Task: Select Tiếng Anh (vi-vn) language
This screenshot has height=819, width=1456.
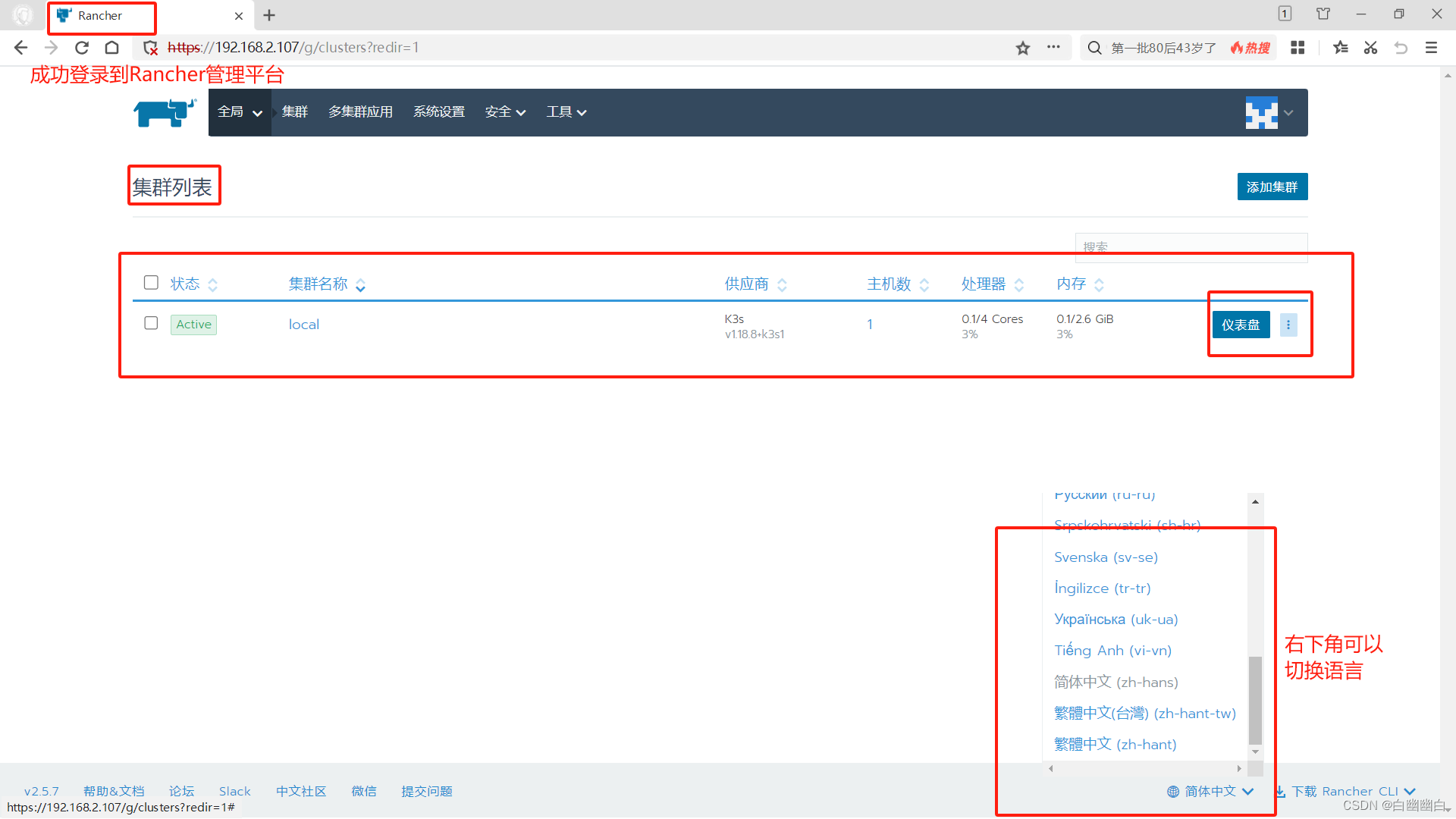Action: [1112, 651]
